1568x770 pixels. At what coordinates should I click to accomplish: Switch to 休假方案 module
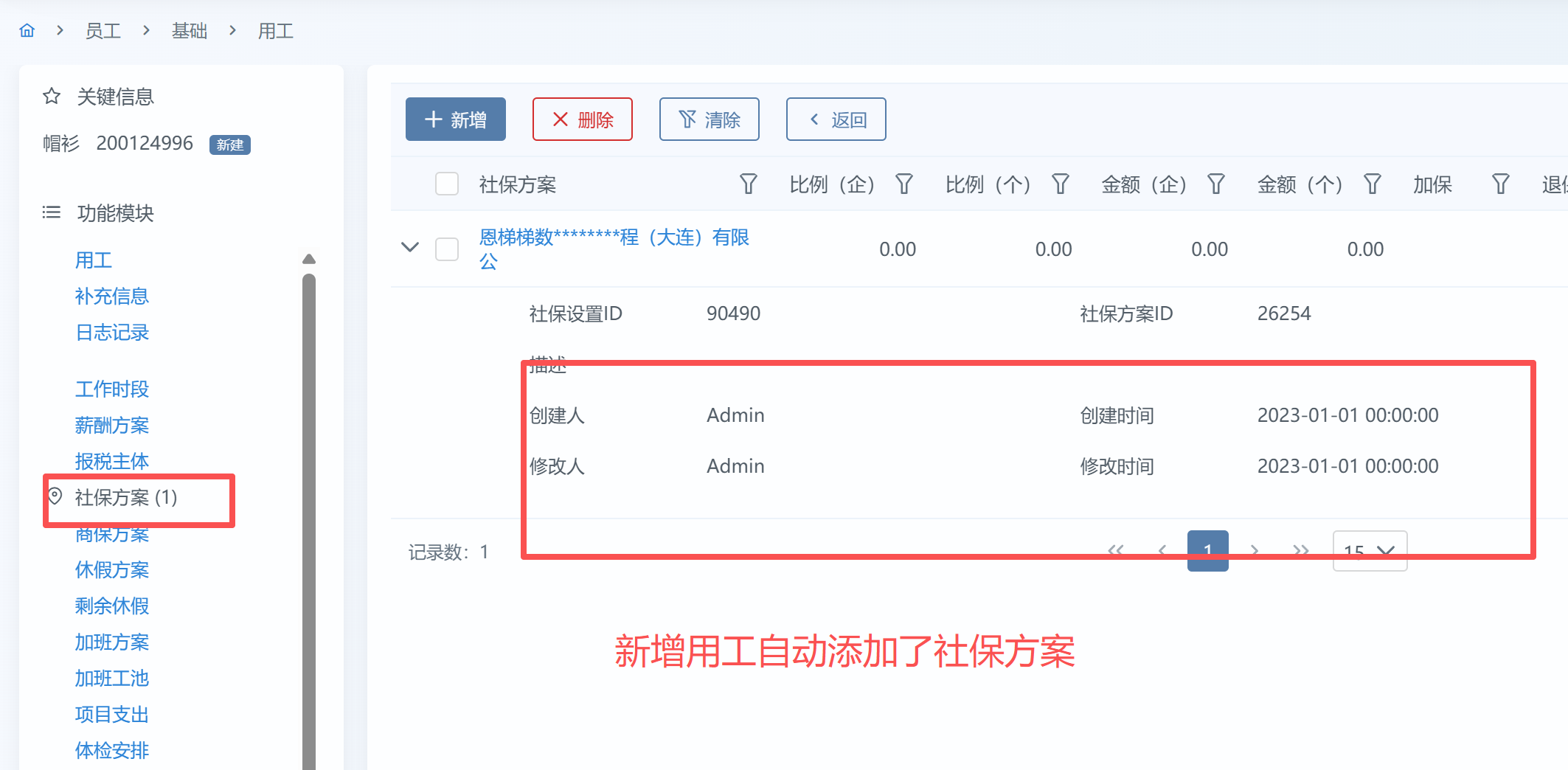click(x=112, y=569)
